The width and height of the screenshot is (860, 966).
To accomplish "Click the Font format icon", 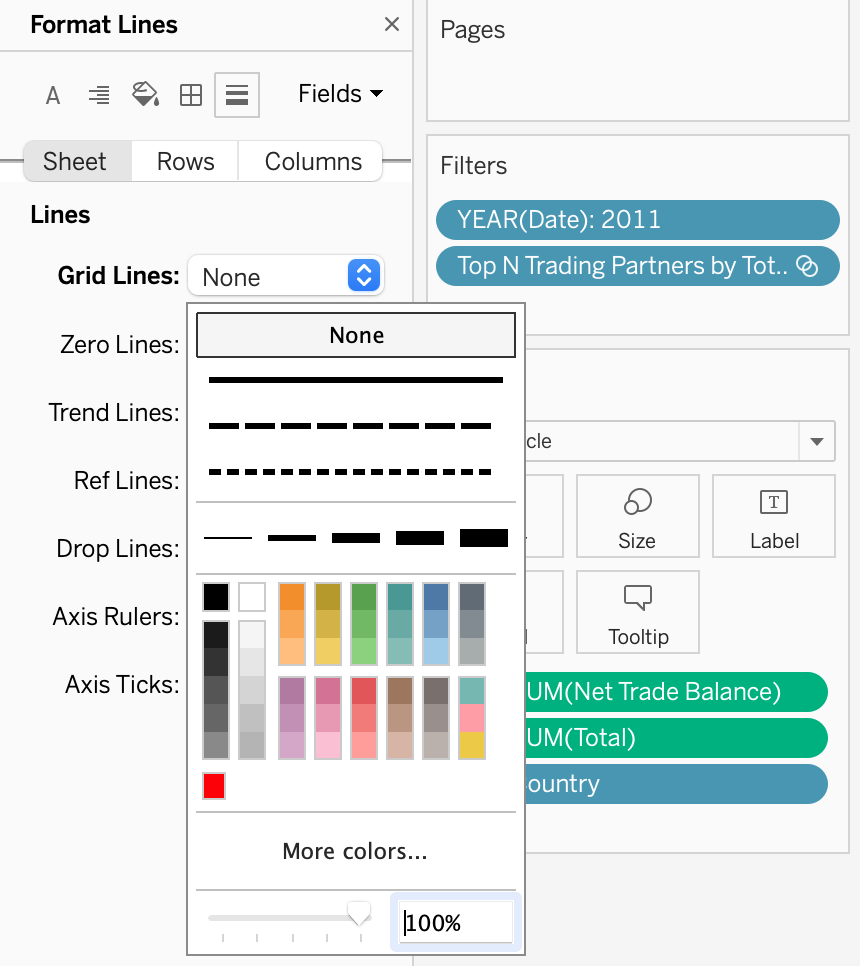I will [53, 95].
